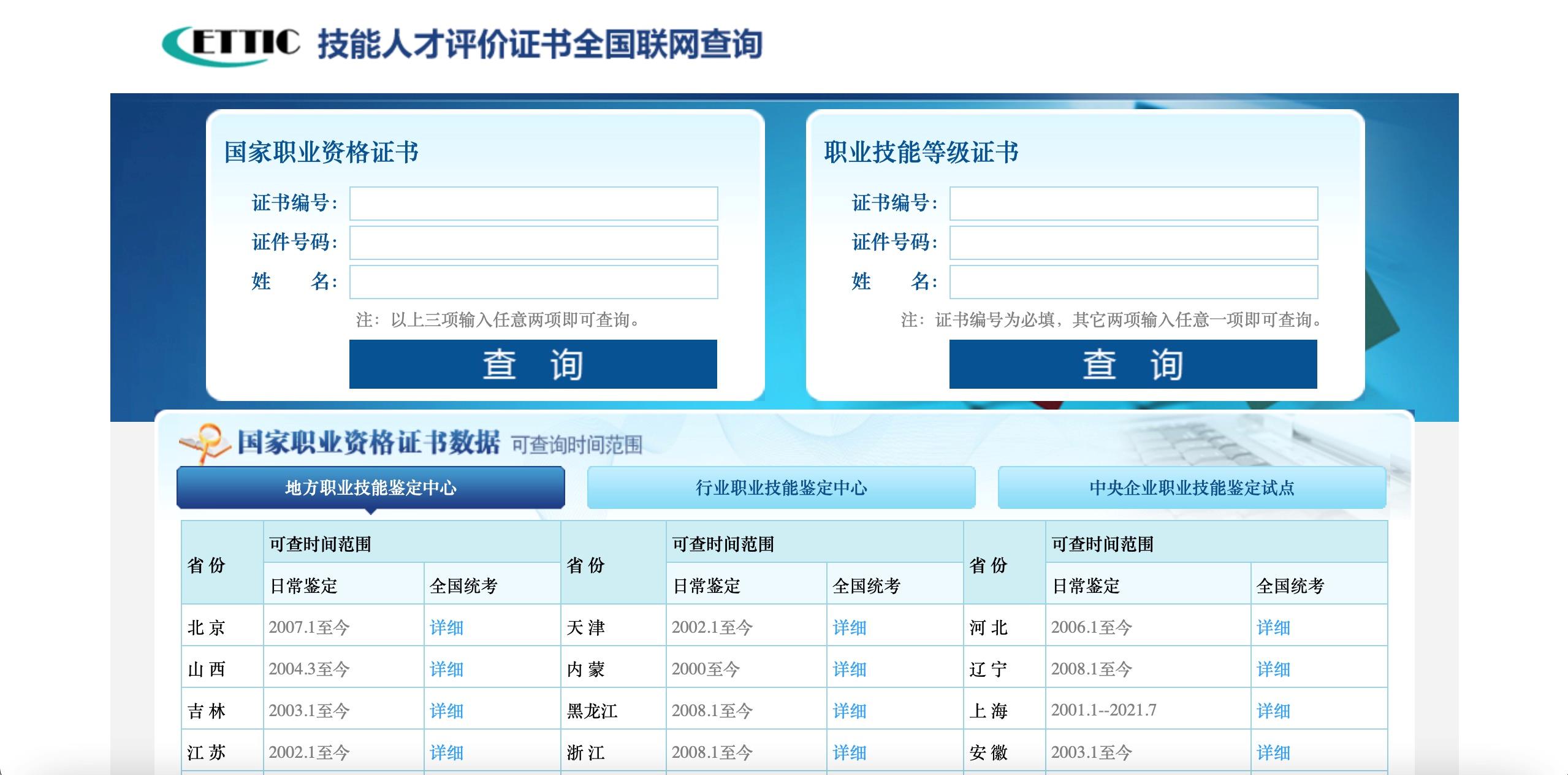Image resolution: width=1568 pixels, height=775 pixels.
Task: Switch to 中央企业职业技能鉴定试点 tab
Action: [x=1192, y=487]
